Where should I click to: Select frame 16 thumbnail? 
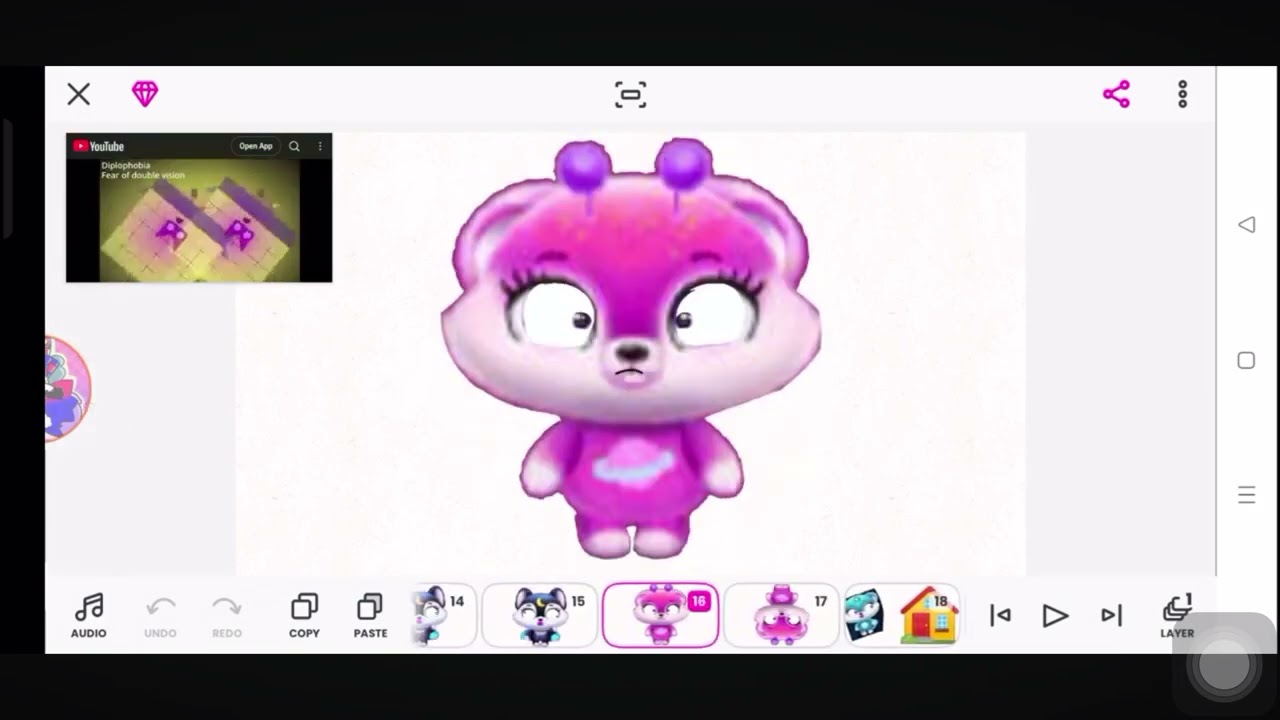660,616
